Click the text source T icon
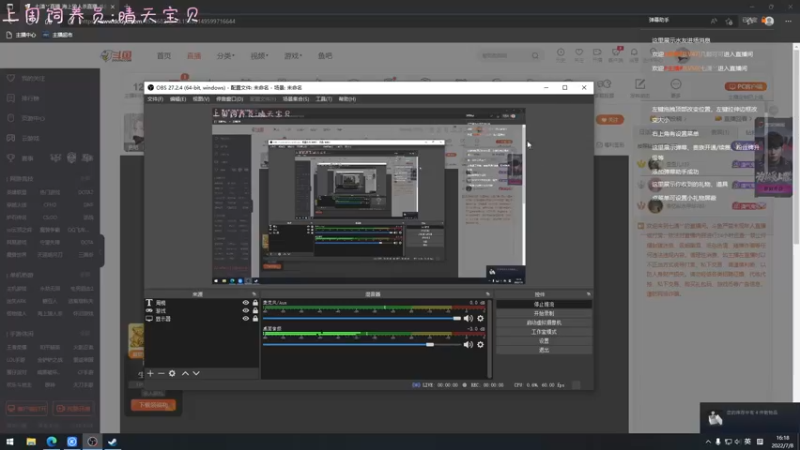800x450 pixels. click(x=149, y=303)
